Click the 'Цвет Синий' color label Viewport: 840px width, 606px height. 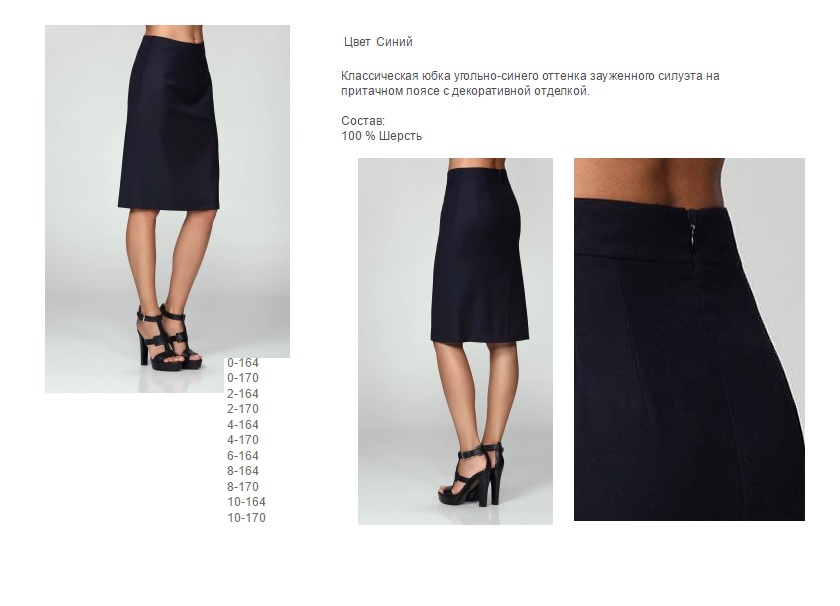(x=378, y=42)
